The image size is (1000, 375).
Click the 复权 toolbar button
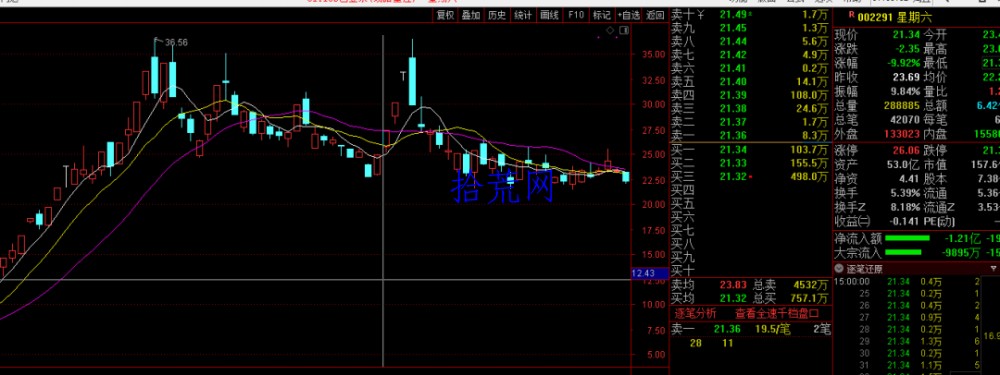445,15
